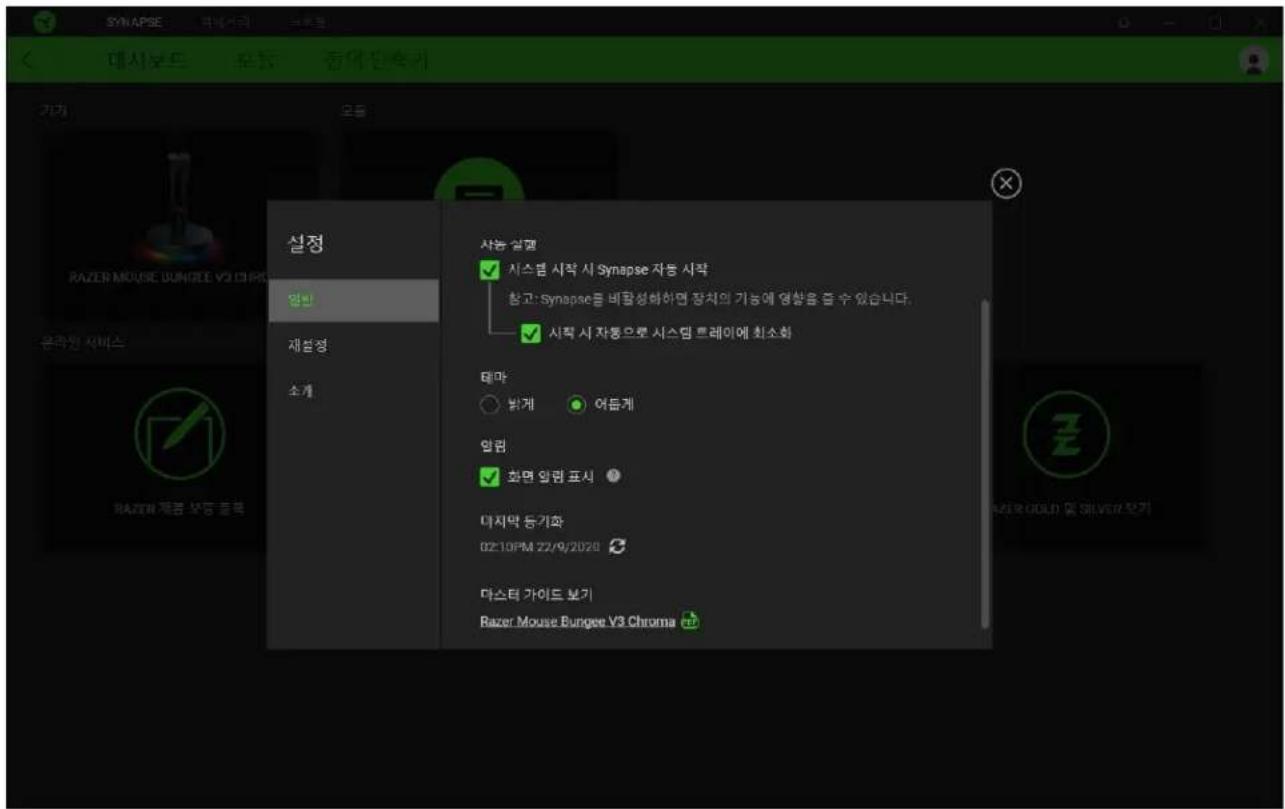This screenshot has height=809, width=1285.
Task: Open the 대시보드 tab in the green bar
Action: click(x=146, y=61)
